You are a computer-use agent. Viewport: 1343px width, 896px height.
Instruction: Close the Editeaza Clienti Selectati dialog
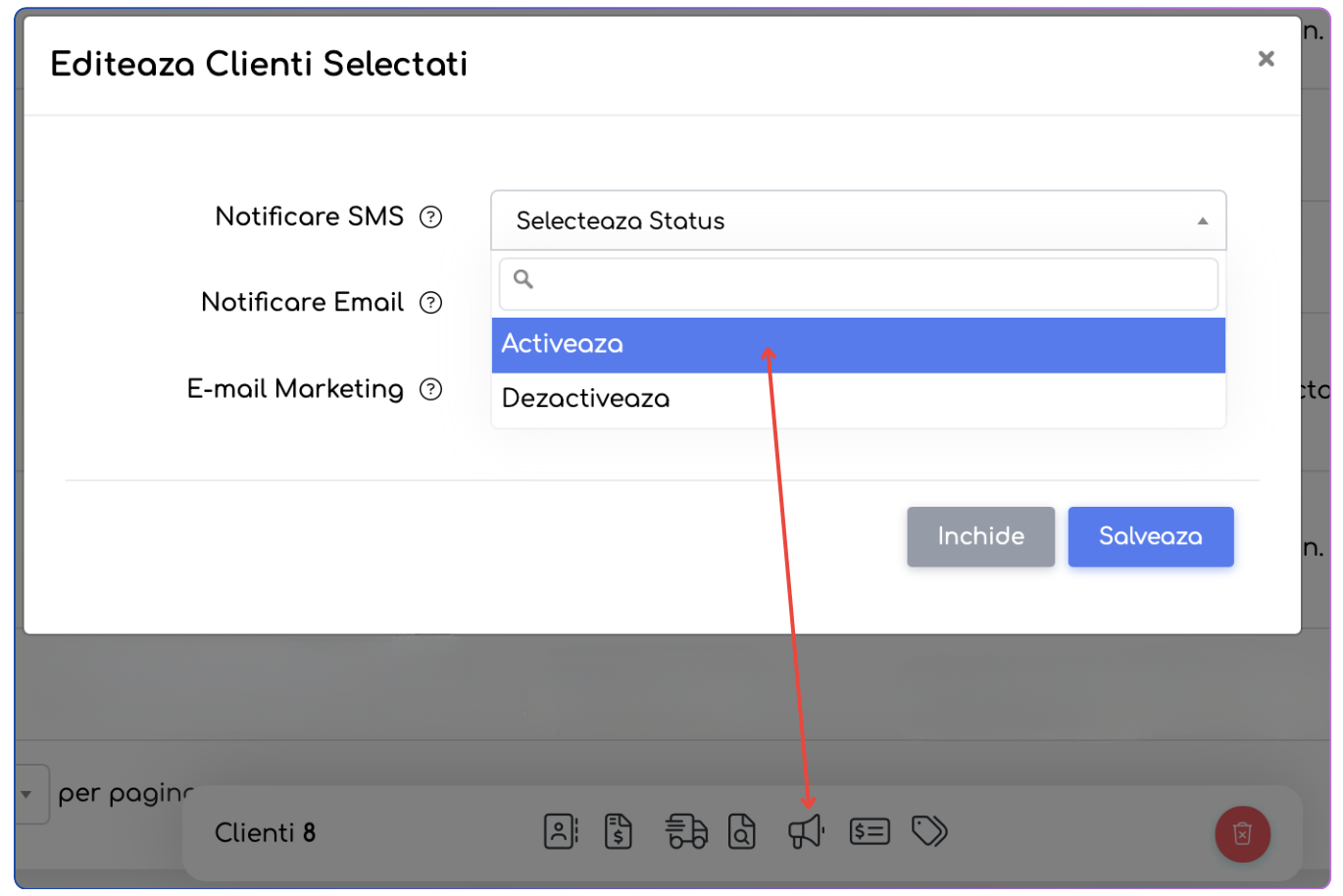pyautogui.click(x=1266, y=59)
